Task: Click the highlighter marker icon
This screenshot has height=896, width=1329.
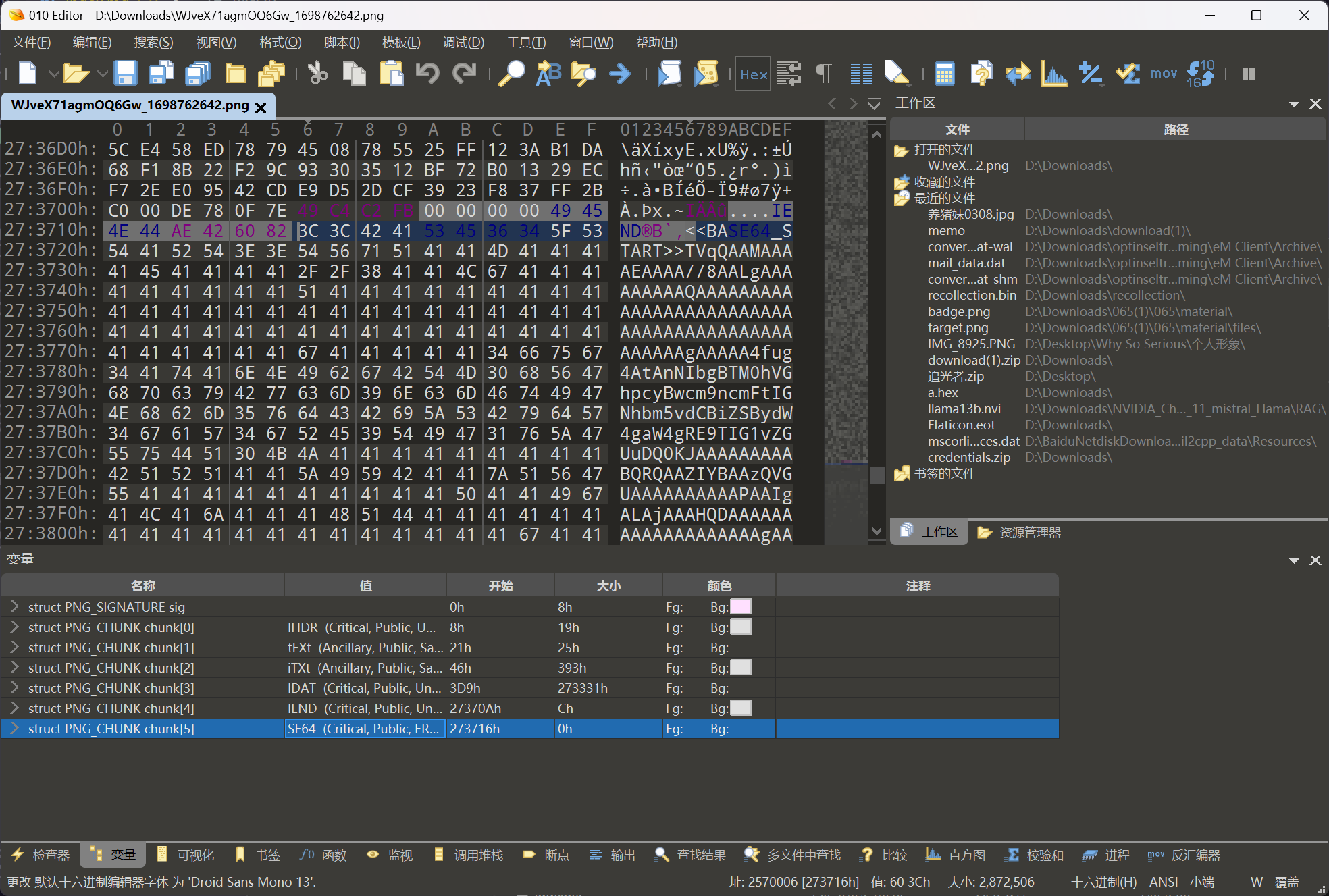Action: 897,73
